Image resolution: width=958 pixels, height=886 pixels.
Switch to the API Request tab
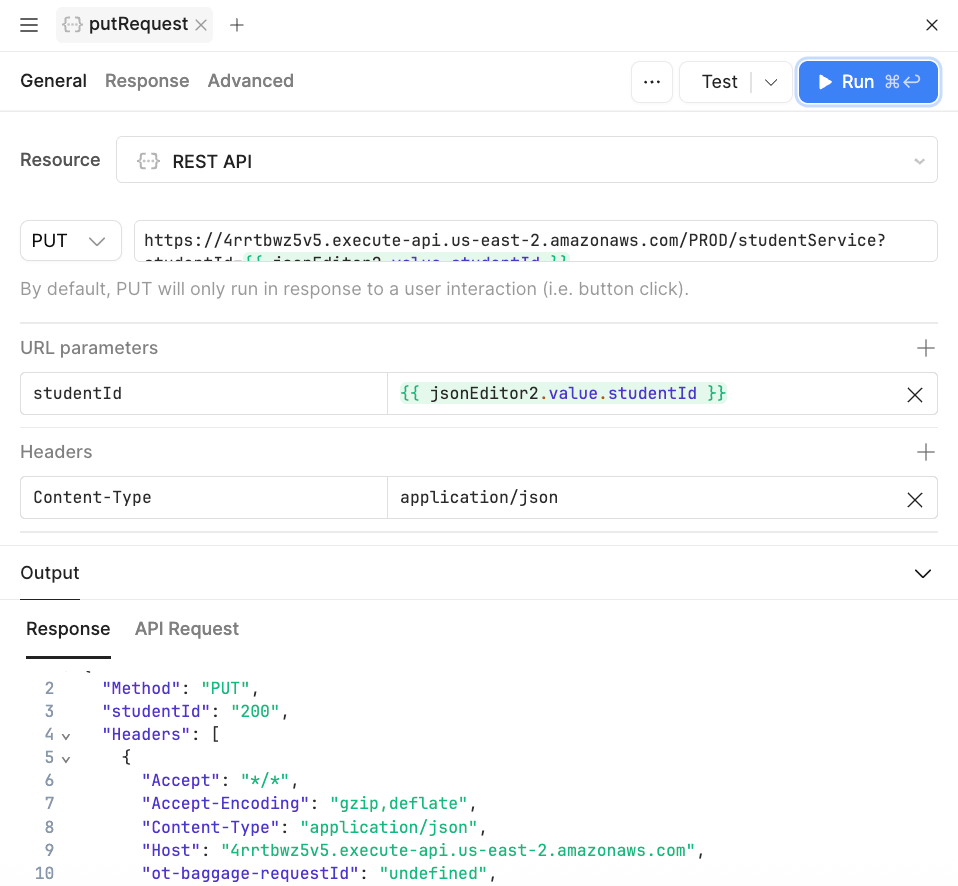point(186,629)
